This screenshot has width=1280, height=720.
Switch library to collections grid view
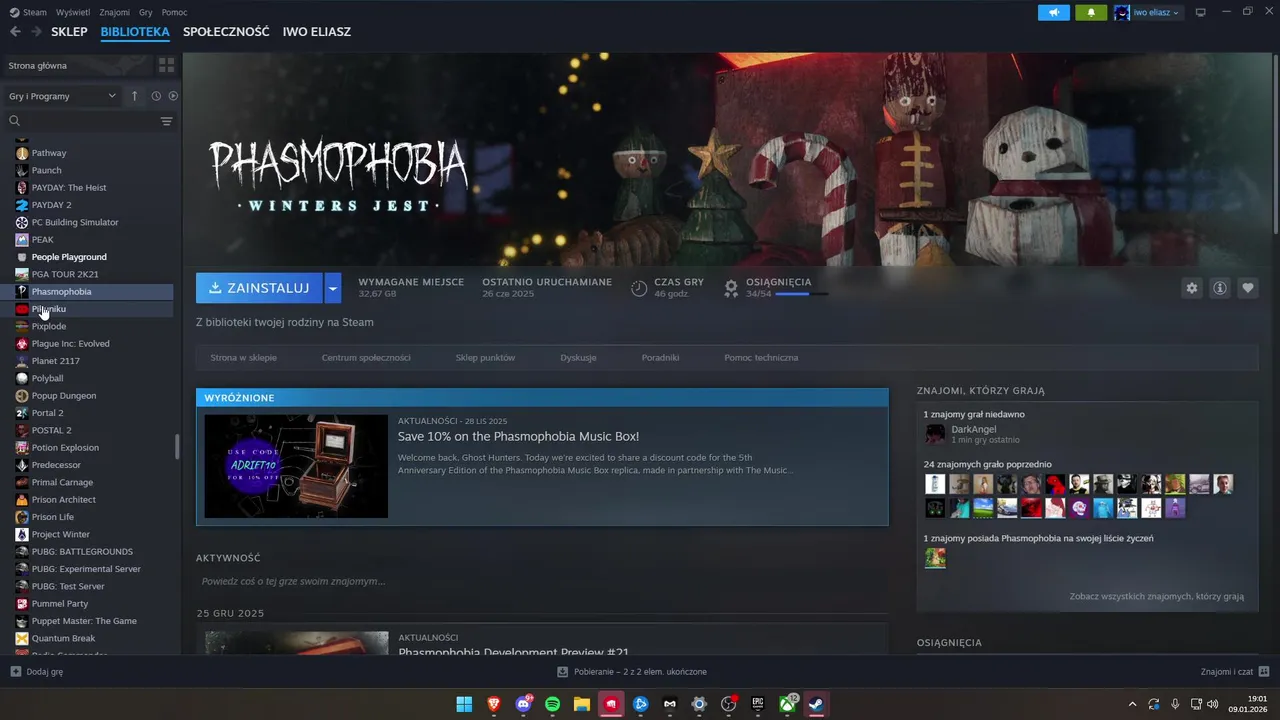(166, 65)
